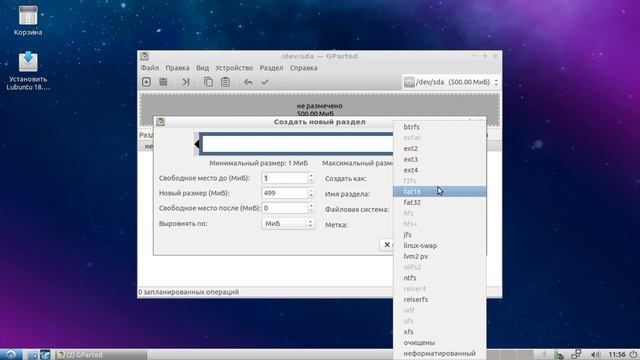
Task: Click the Undo last operation icon
Action: click(x=248, y=82)
